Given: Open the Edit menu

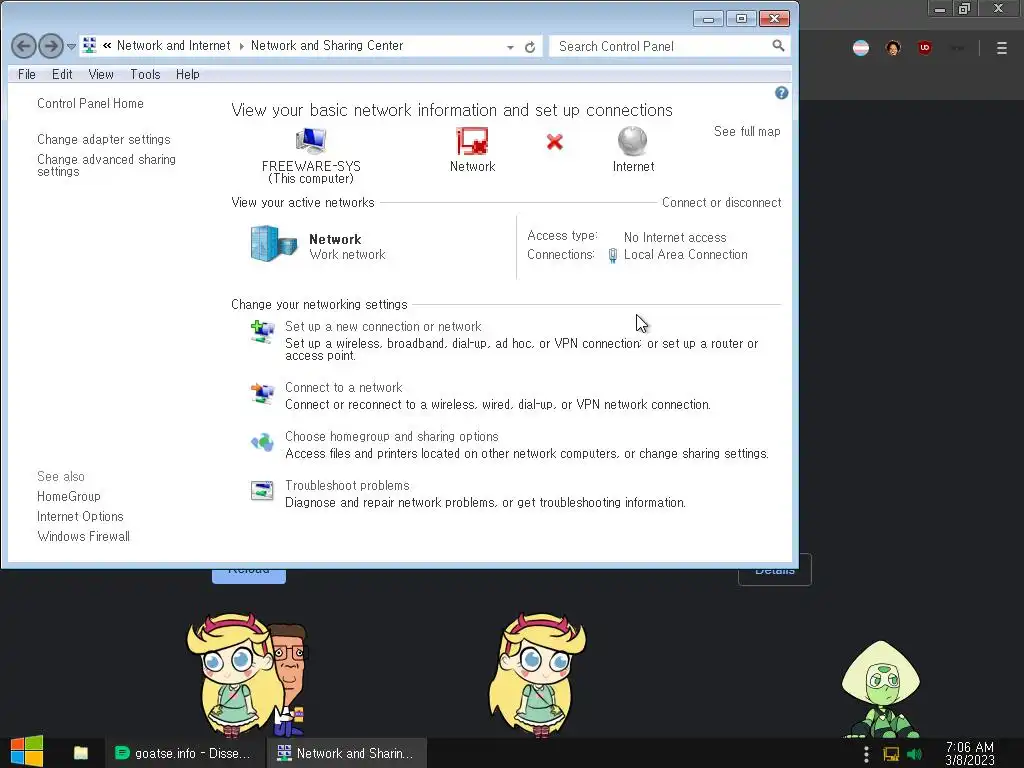Looking at the screenshot, I should 62,74.
